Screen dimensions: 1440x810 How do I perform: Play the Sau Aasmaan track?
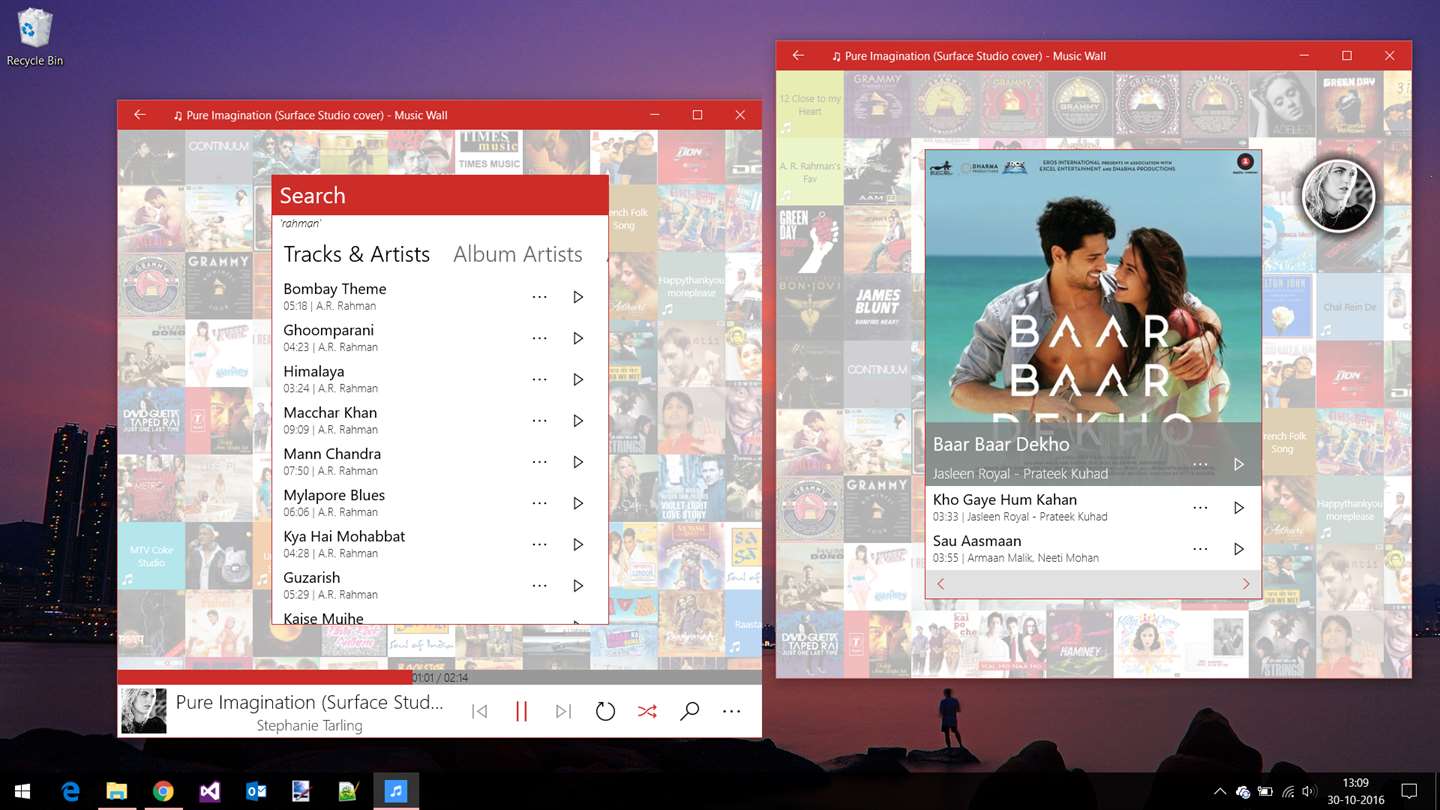1238,549
